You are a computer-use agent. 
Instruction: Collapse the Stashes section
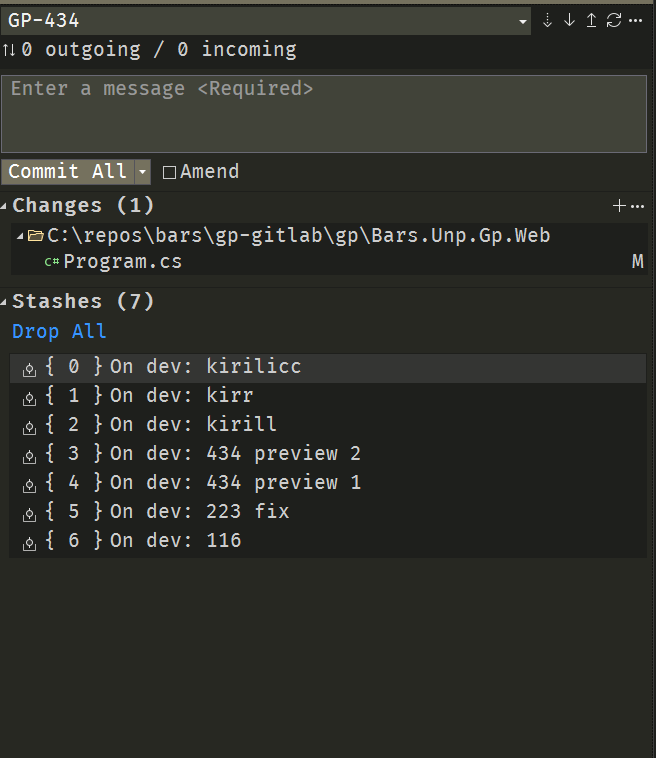point(6,302)
